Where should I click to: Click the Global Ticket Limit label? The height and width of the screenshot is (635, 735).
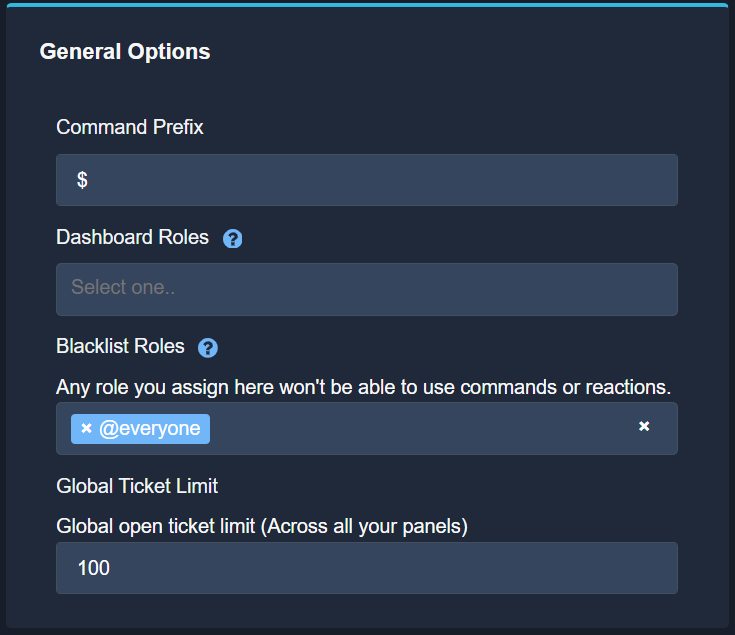pos(137,486)
